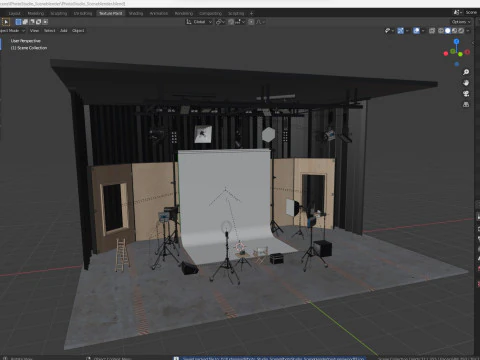Click the 'User Perspective' view label
The height and width of the screenshot is (360, 480).
pyautogui.click(x=26, y=41)
